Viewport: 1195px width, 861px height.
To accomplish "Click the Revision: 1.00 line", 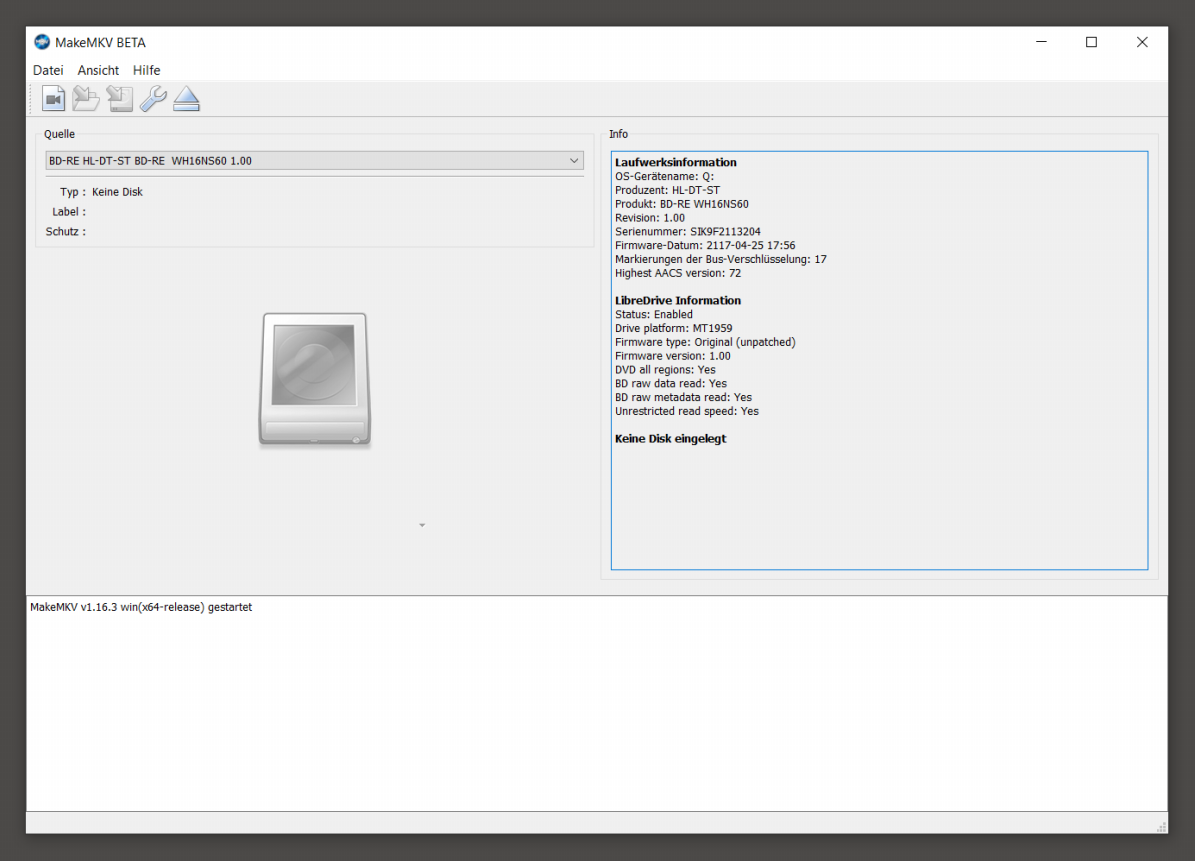I will [x=649, y=218].
